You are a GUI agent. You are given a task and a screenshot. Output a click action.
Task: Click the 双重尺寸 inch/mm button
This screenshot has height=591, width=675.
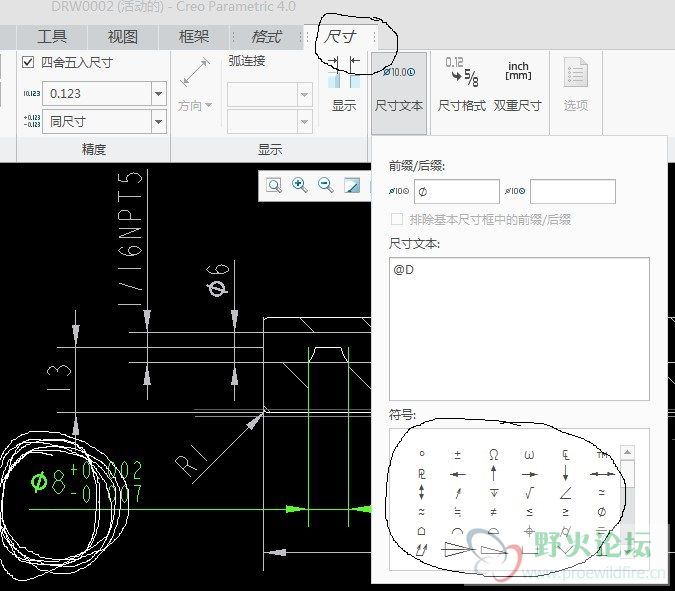click(518, 86)
